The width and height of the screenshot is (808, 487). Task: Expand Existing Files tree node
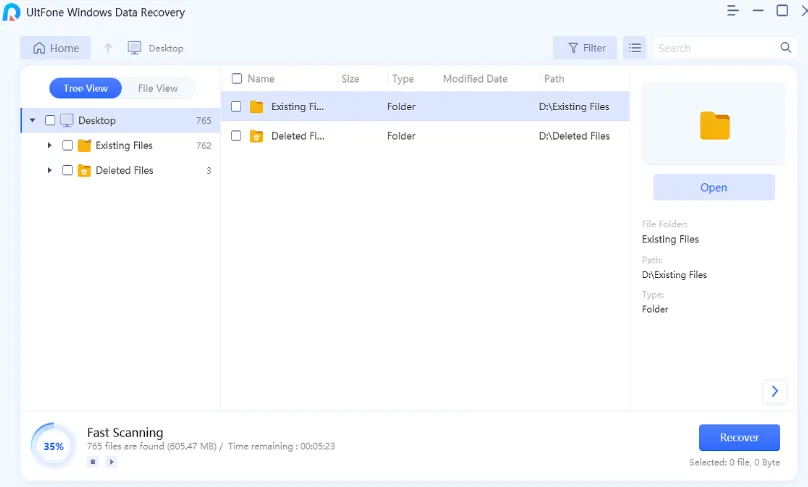coord(49,145)
